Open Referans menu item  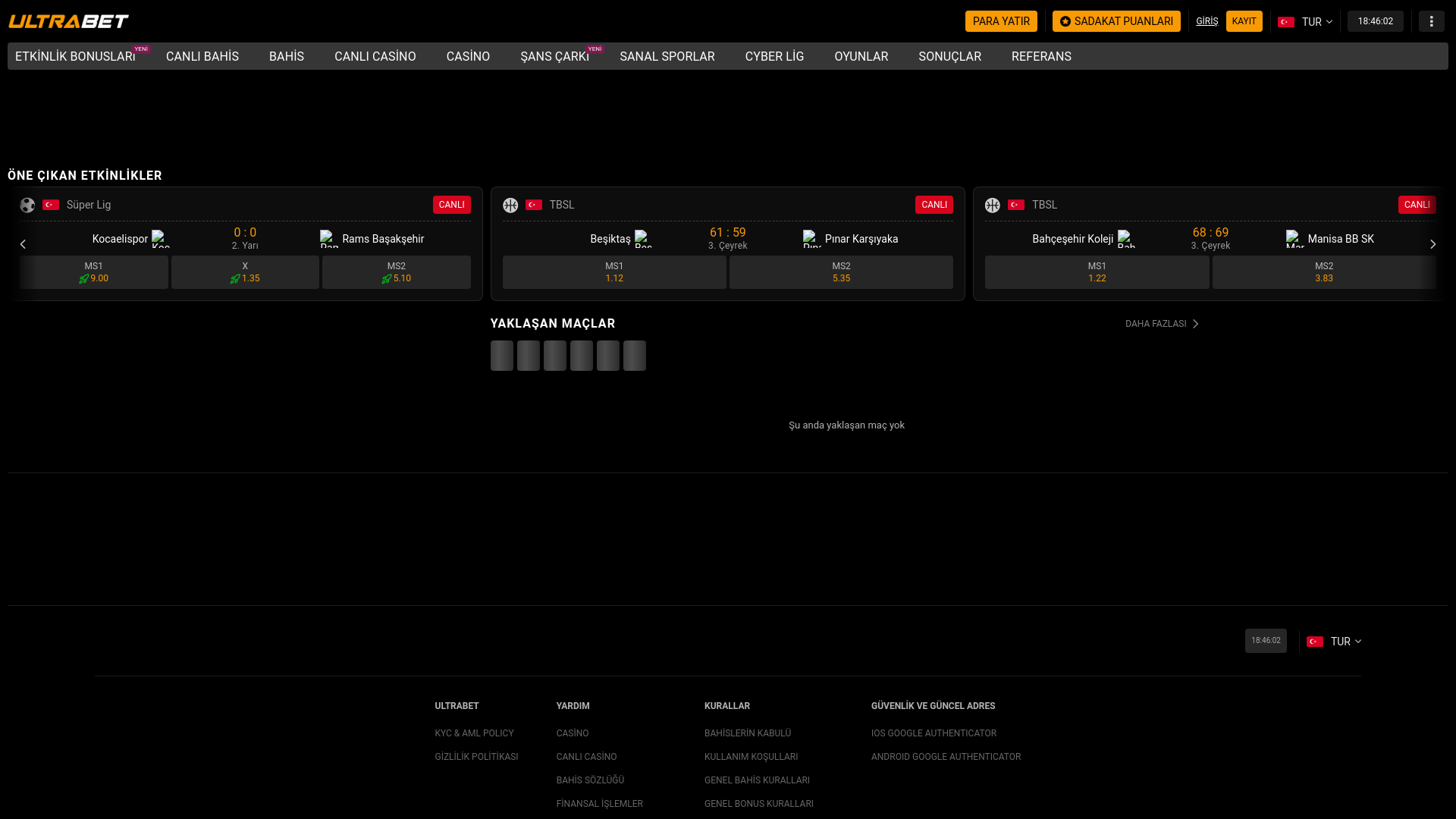pyautogui.click(x=1041, y=56)
